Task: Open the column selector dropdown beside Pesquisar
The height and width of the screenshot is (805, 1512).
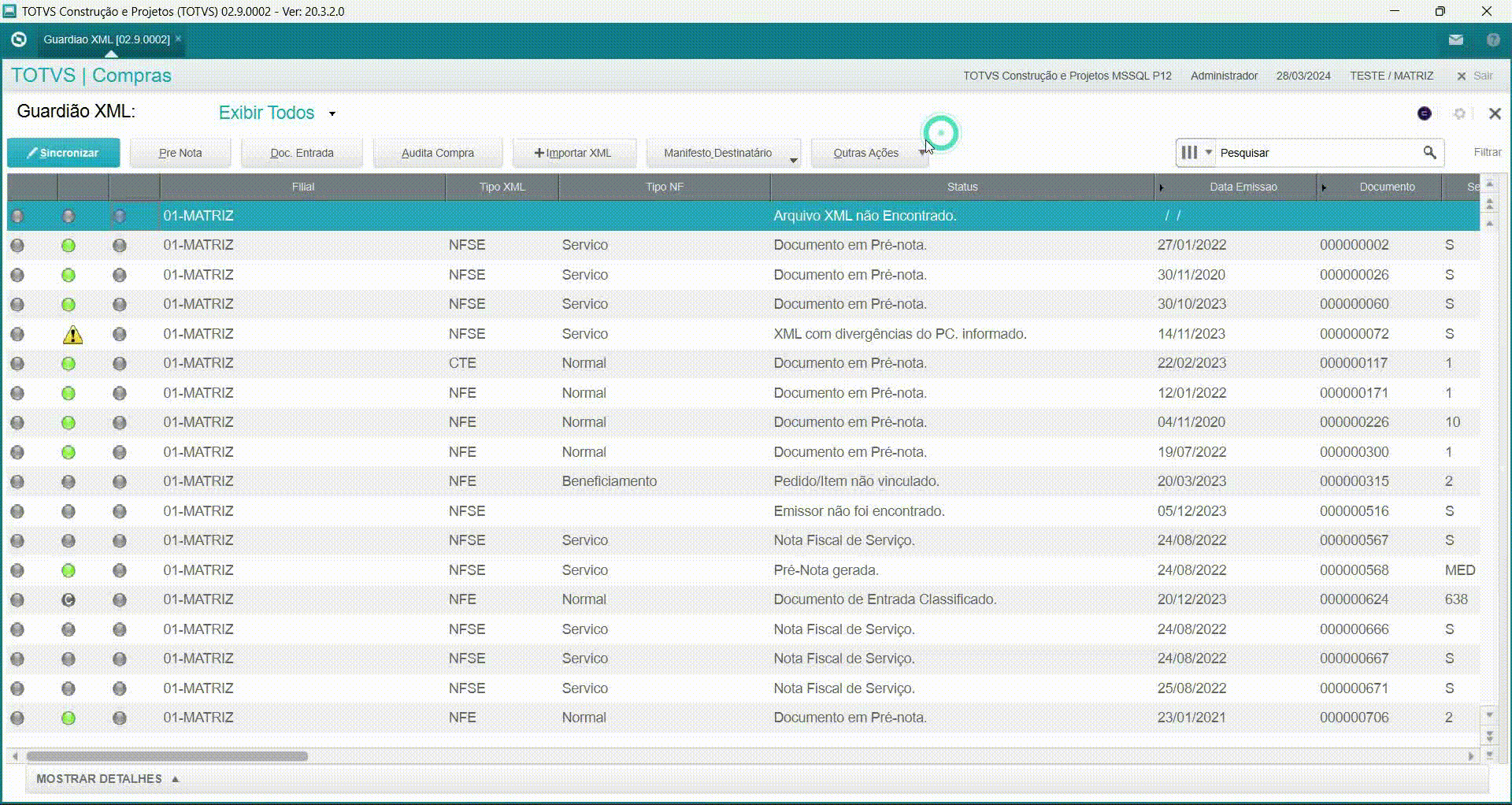Action: (x=1195, y=153)
